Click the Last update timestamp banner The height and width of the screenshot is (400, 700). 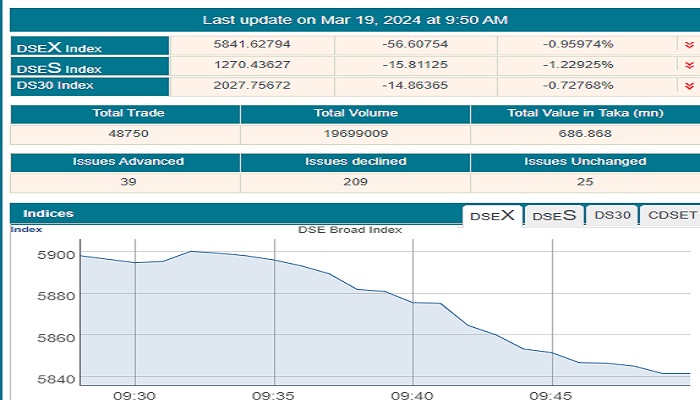click(x=355, y=19)
